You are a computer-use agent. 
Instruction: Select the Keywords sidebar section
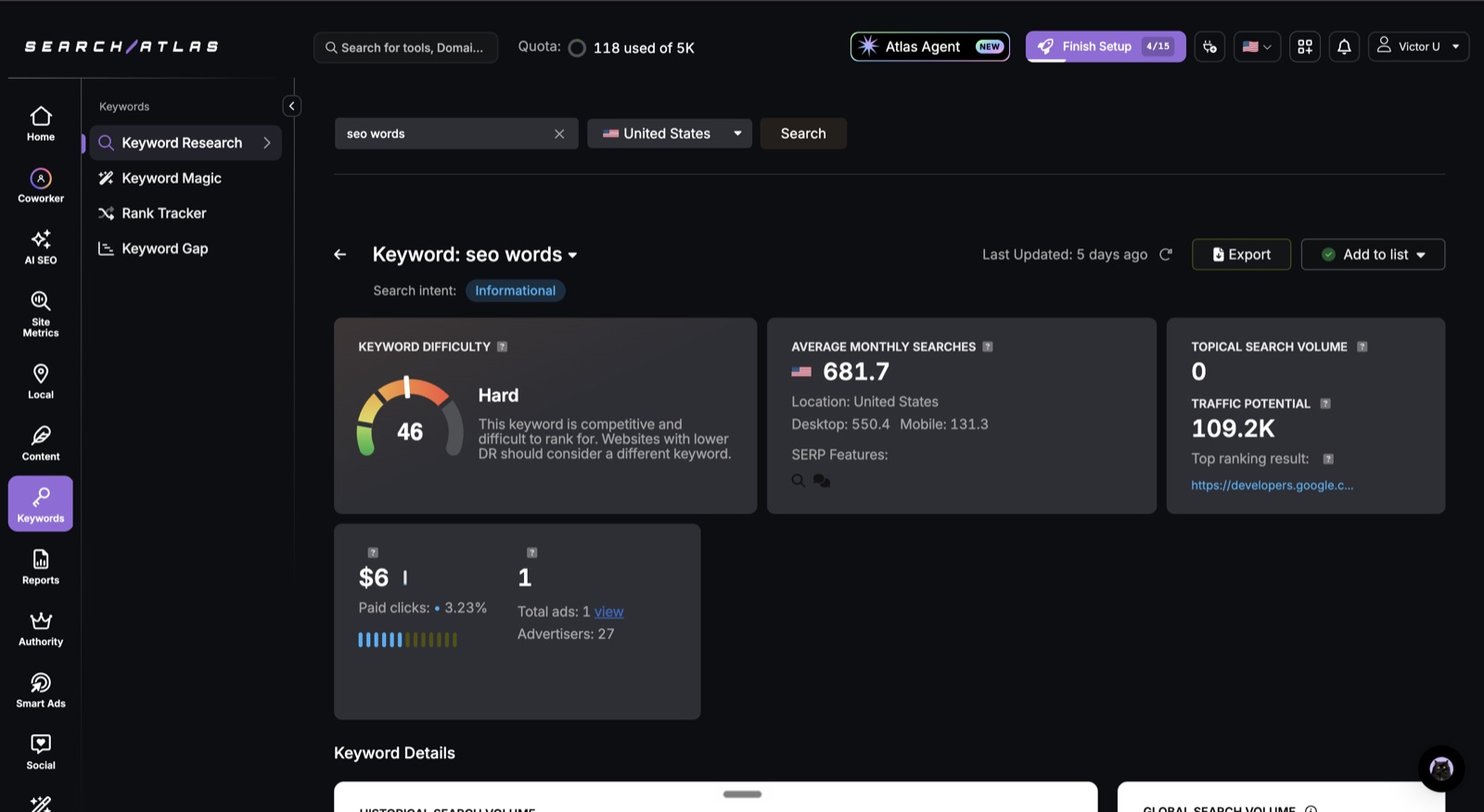click(41, 503)
